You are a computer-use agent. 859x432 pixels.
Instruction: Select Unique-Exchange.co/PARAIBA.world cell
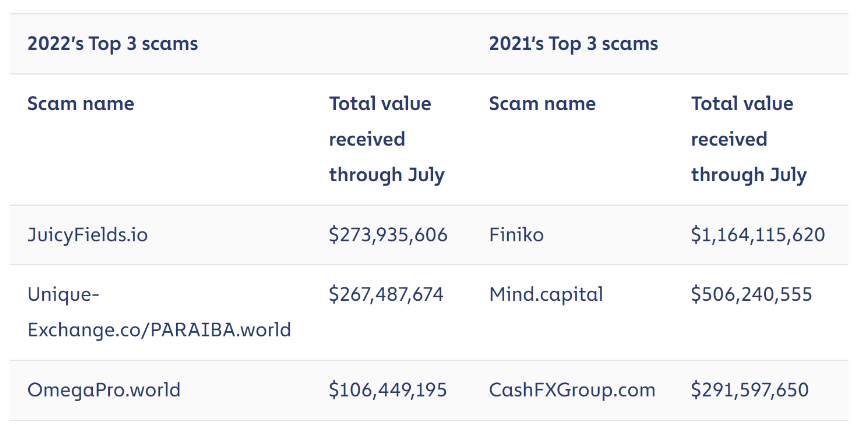(x=159, y=312)
